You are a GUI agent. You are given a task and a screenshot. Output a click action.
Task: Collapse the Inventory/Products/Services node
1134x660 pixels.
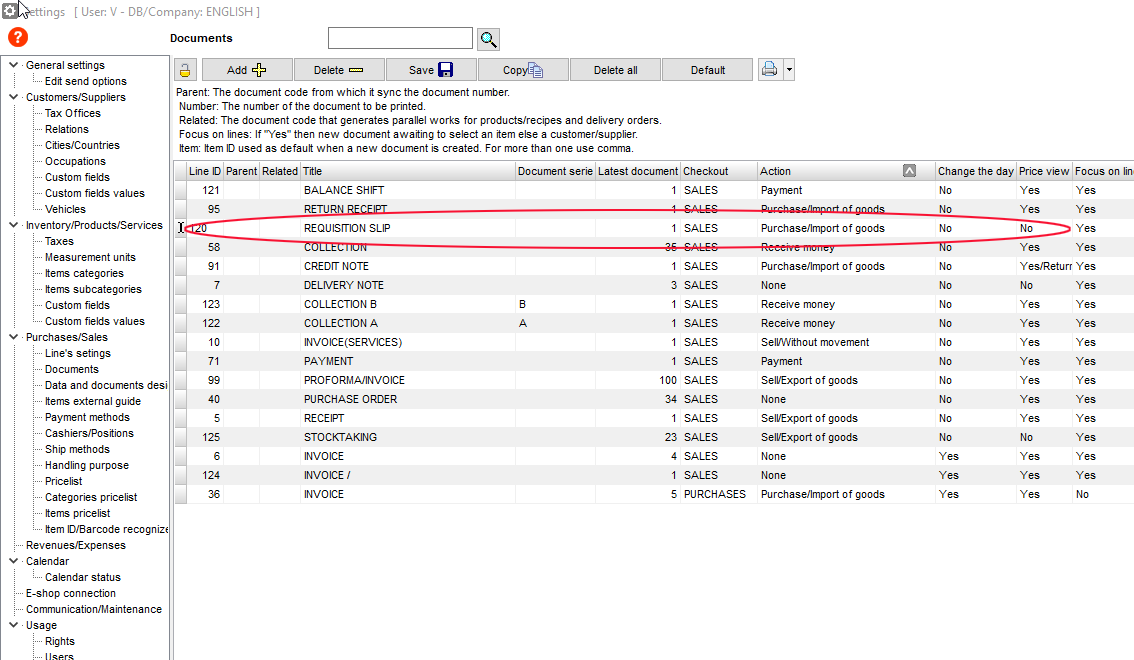pyautogui.click(x=13, y=225)
